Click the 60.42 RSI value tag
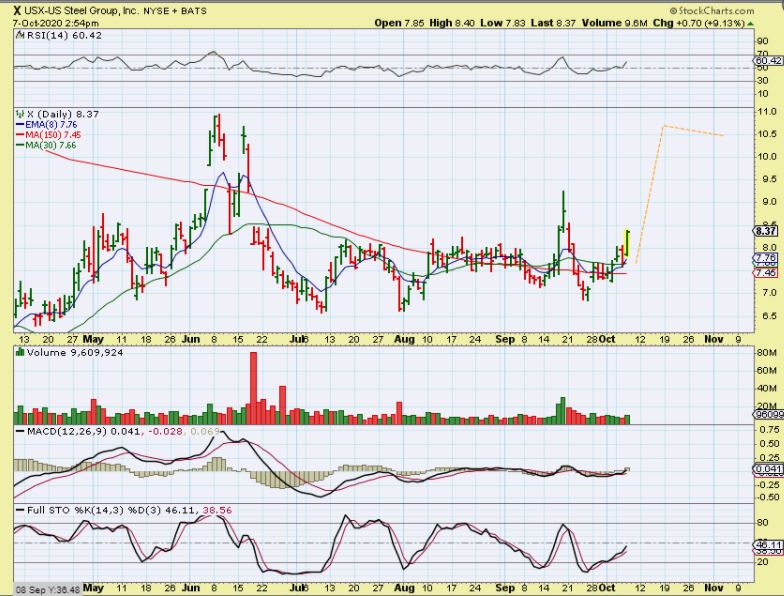Screen dimensions: 784x596 click(x=768, y=61)
